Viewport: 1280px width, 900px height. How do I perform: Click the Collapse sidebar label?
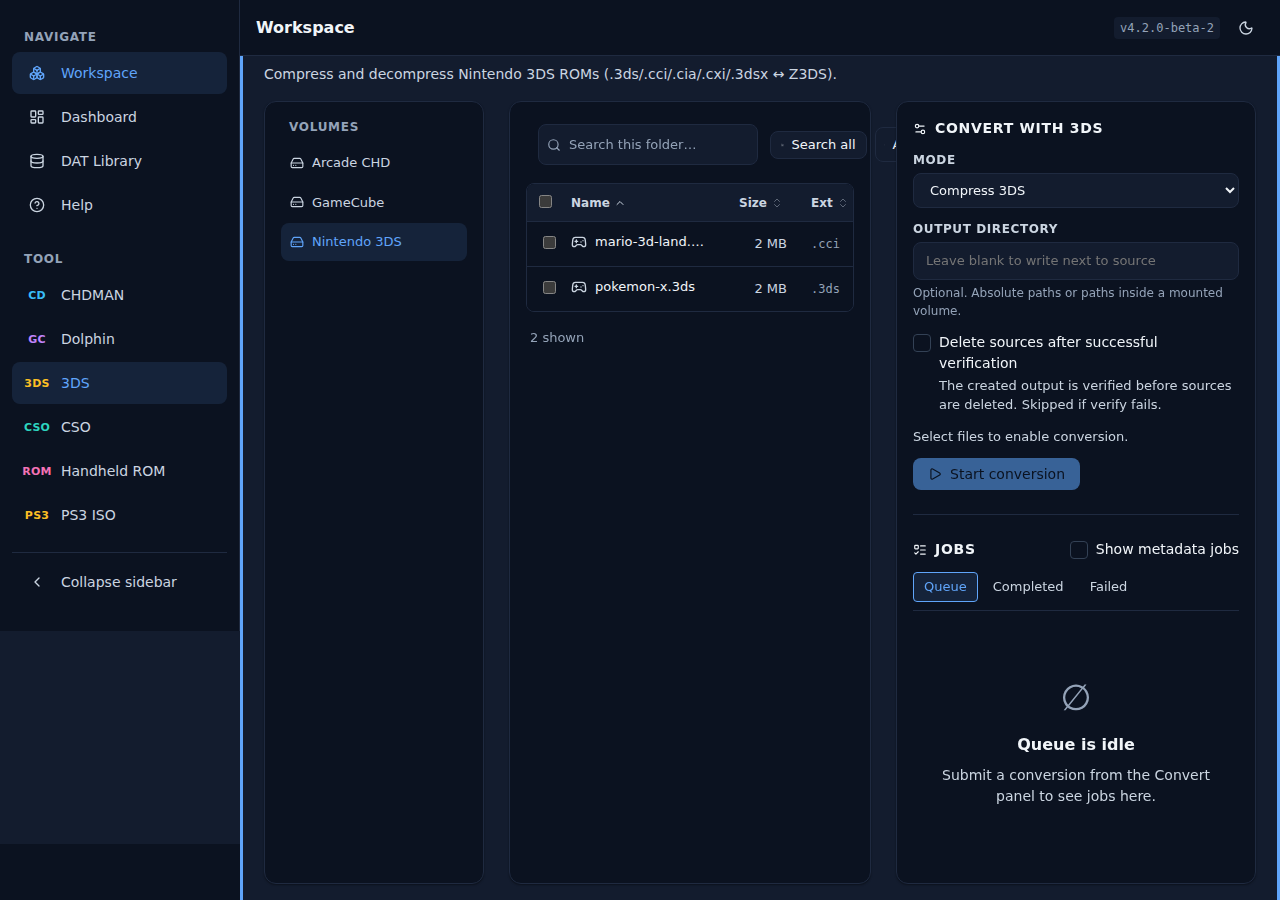click(119, 582)
